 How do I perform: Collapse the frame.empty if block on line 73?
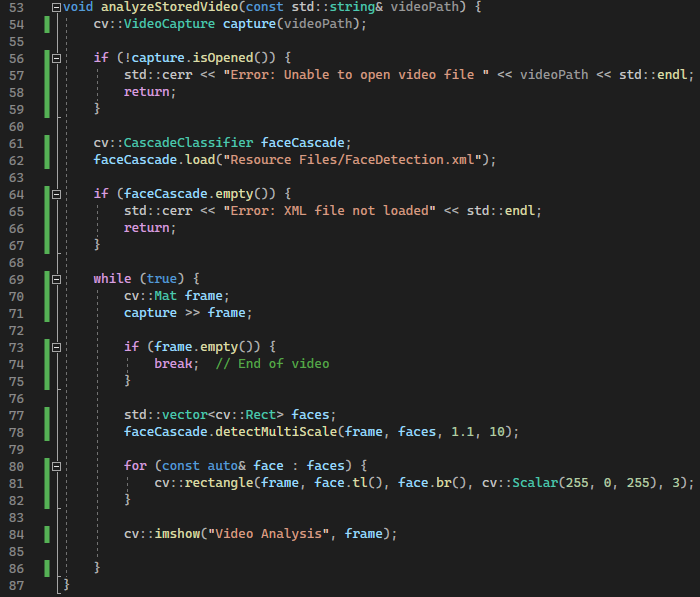pos(56,347)
